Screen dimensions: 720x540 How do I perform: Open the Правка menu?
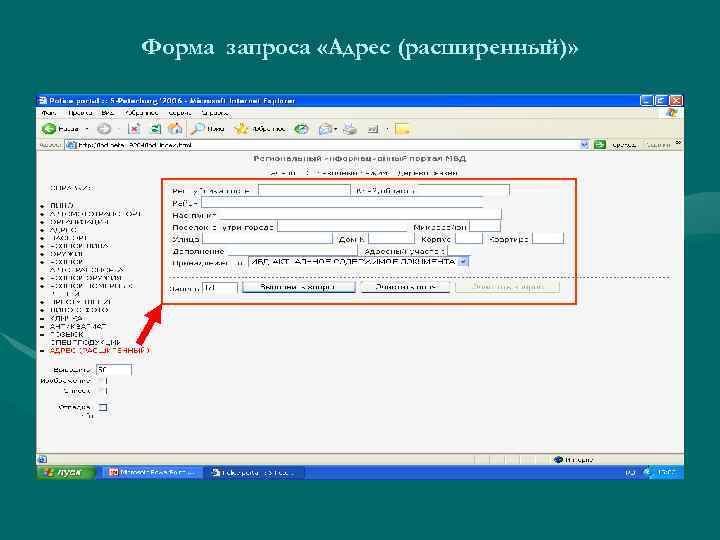pyautogui.click(x=80, y=113)
